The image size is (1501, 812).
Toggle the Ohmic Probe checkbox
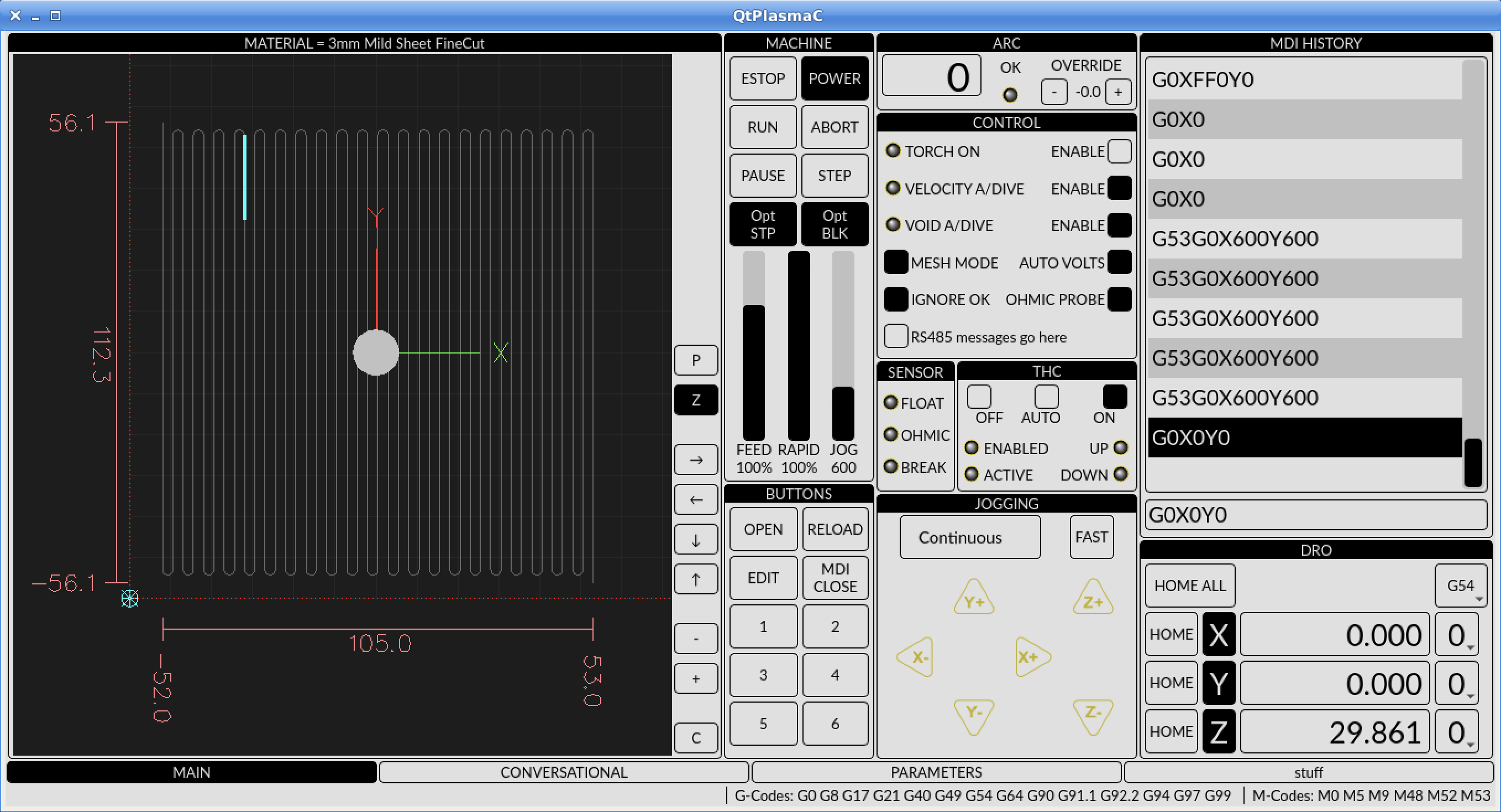(x=1119, y=299)
